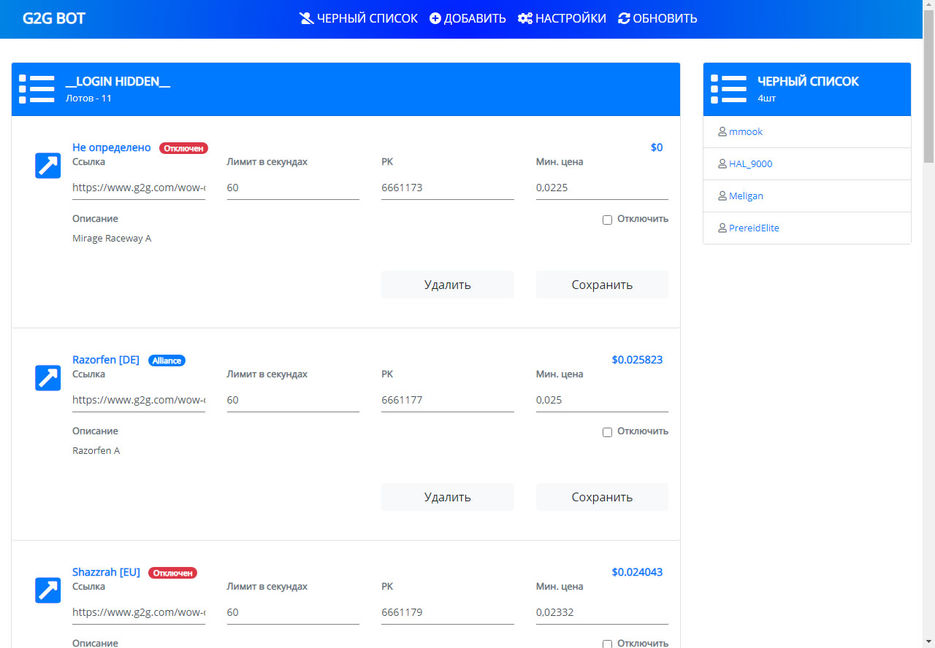Viewport: 935px width, 648px height.
Task: Click the Mirage Raceway A description text
Action: pyautogui.click(x=112, y=238)
